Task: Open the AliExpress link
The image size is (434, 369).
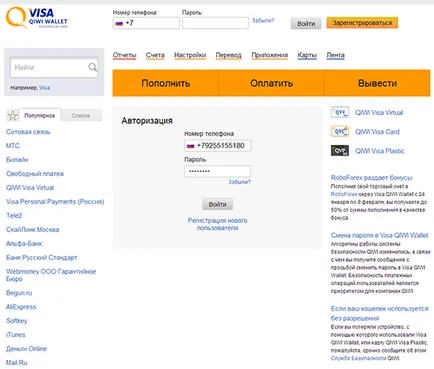Action: click(21, 307)
